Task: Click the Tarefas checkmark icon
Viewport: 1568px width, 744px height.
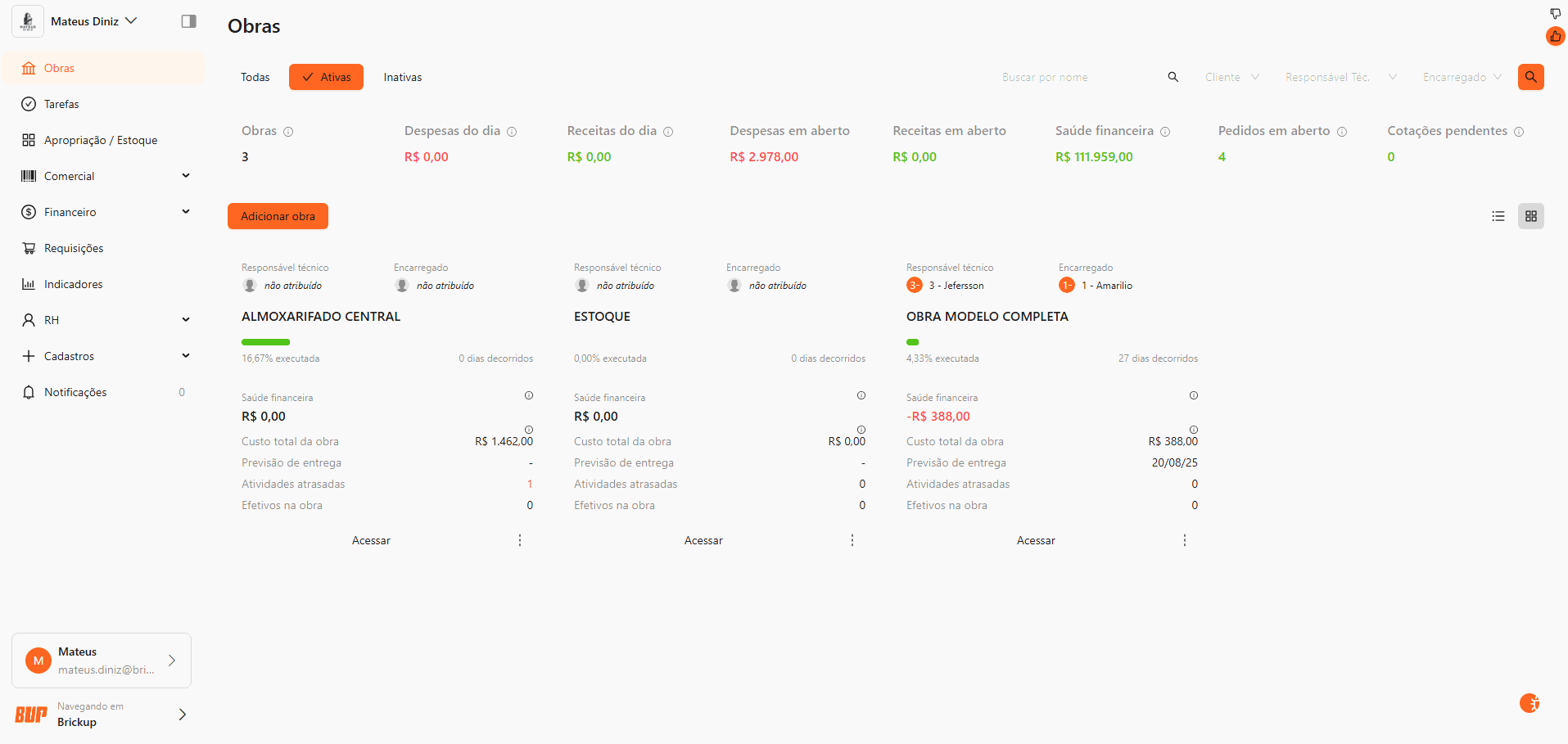Action: [29, 104]
